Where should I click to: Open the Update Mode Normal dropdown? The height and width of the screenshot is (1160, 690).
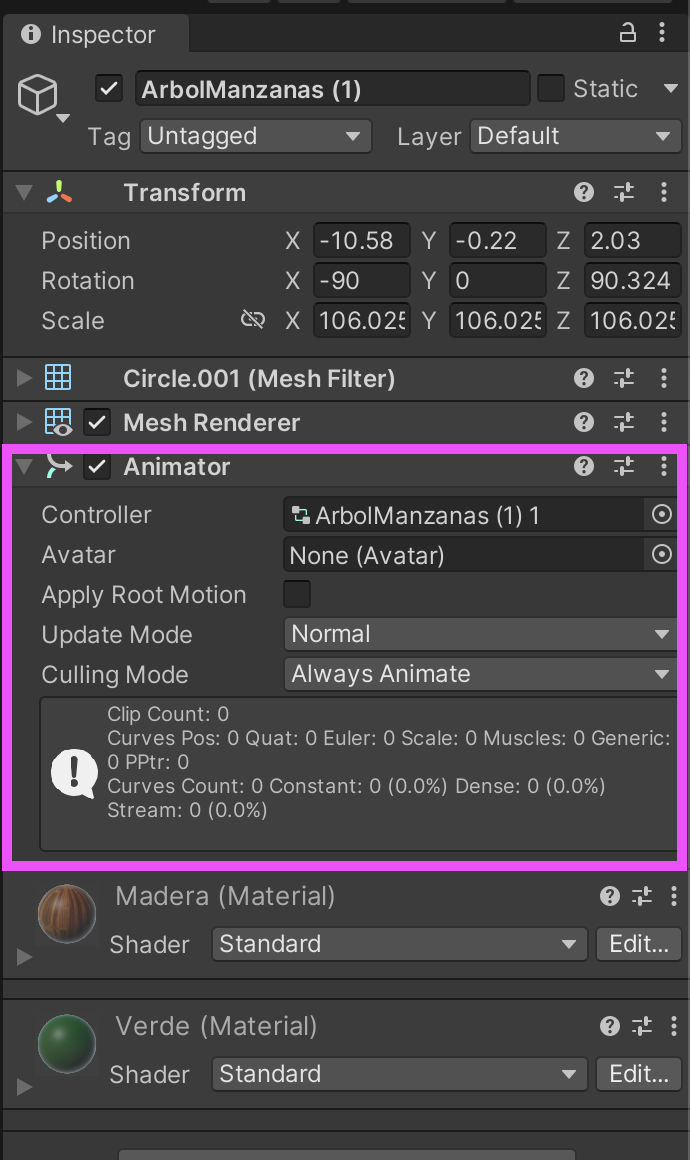coord(480,634)
